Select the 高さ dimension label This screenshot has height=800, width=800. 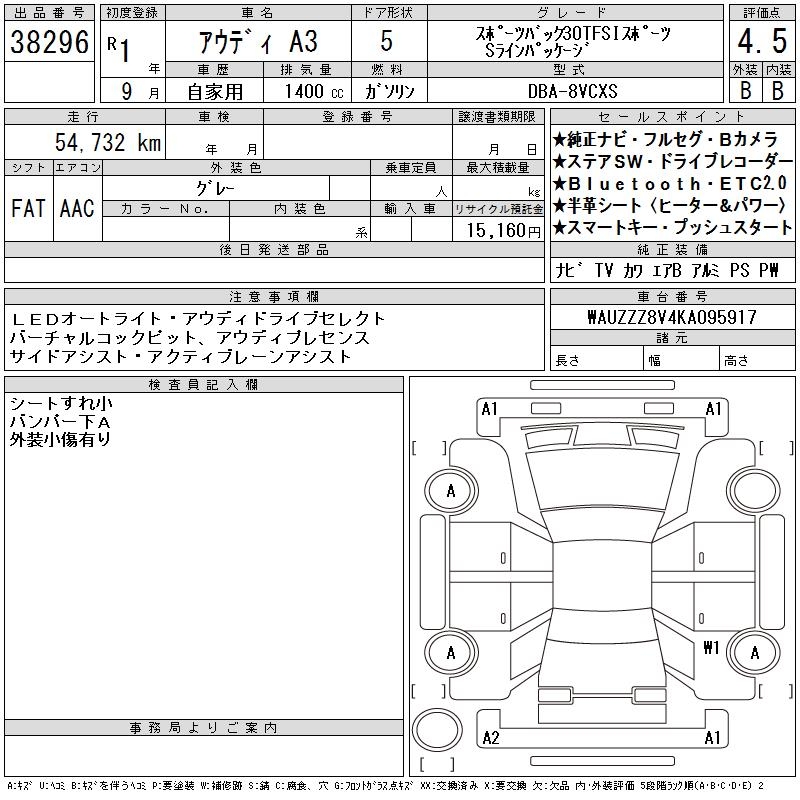[736, 361]
